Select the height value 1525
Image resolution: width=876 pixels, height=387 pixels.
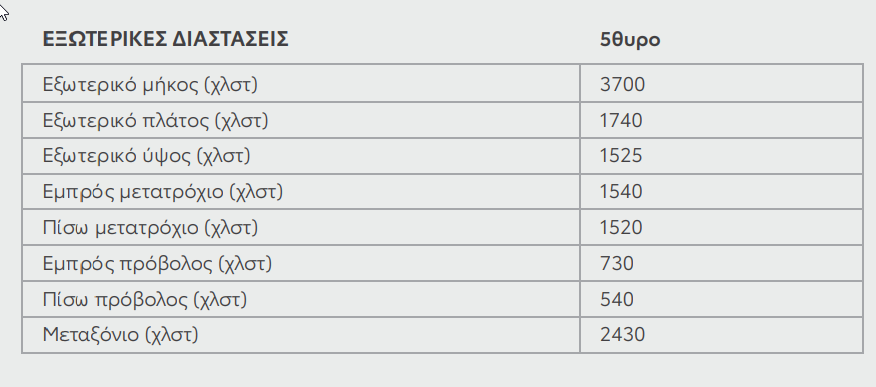(621, 156)
